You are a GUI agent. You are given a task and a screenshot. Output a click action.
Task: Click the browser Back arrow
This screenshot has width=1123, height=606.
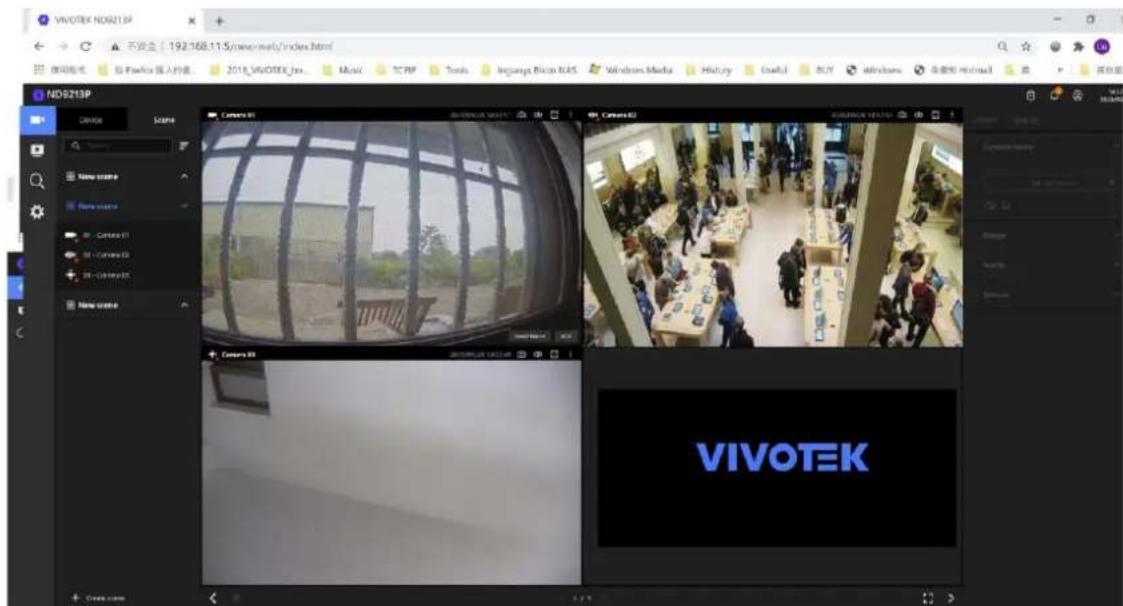pos(39,46)
